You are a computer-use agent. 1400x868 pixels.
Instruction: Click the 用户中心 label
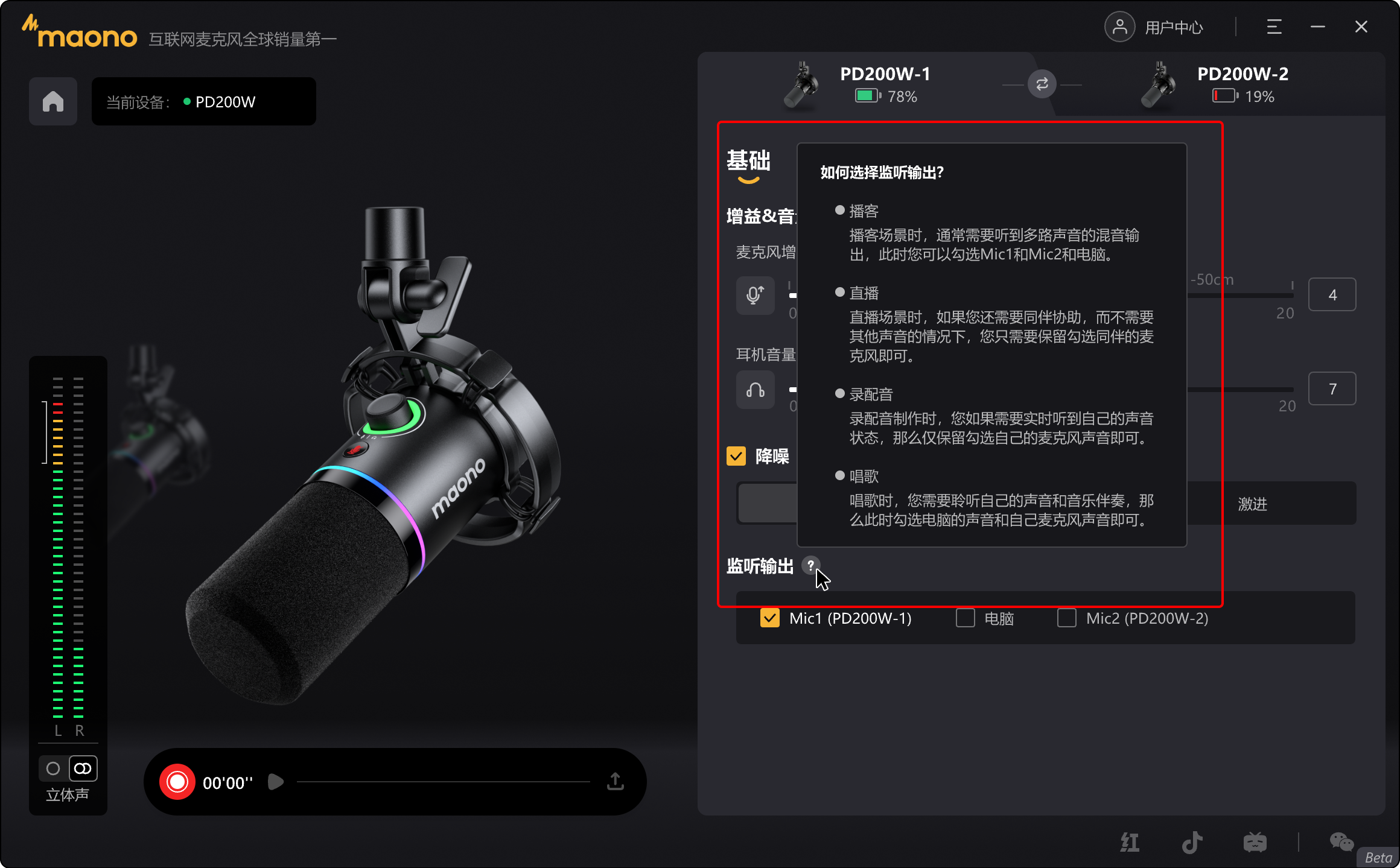click(1174, 28)
